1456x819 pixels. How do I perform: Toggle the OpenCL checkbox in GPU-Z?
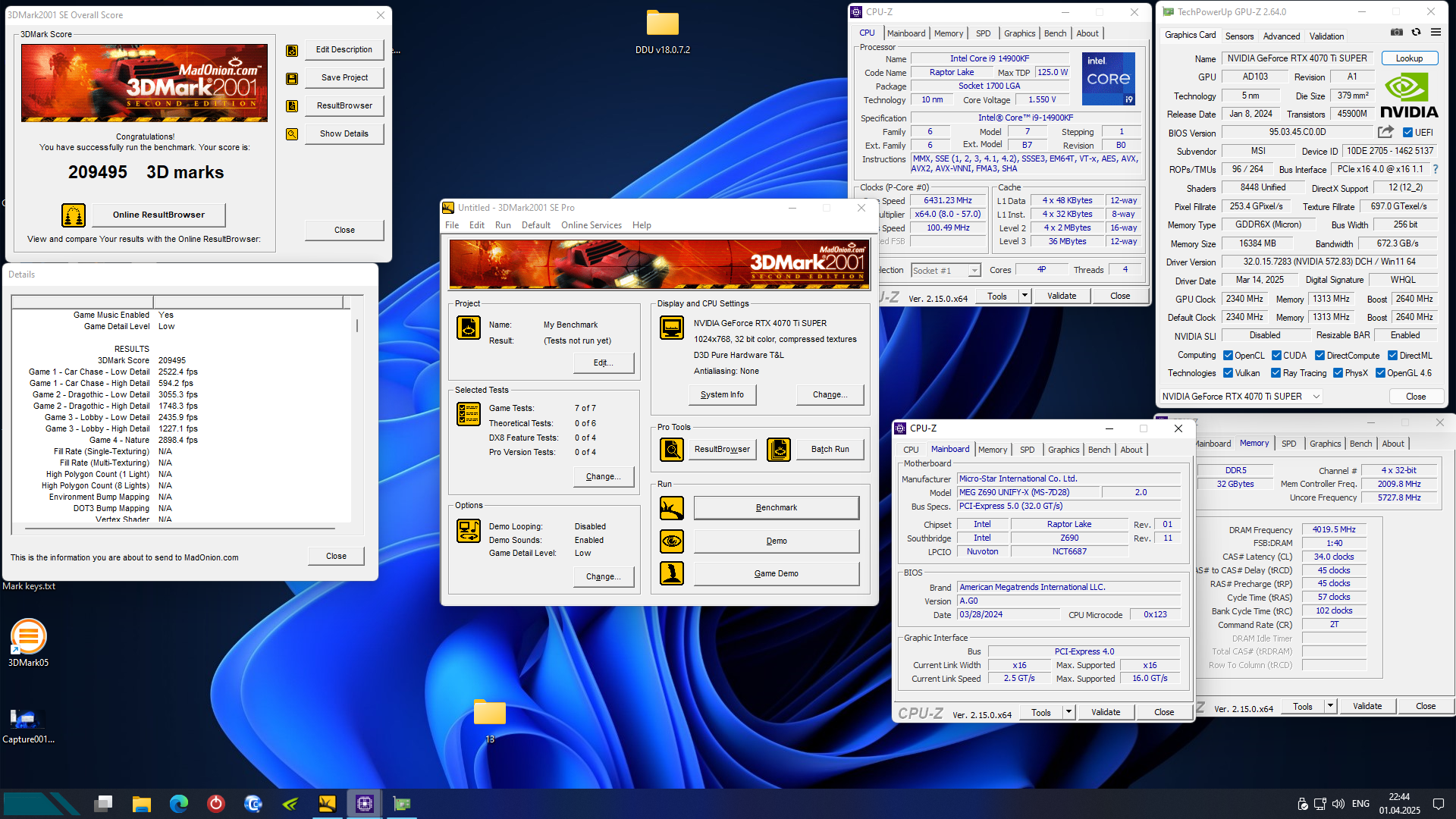[x=1228, y=356]
